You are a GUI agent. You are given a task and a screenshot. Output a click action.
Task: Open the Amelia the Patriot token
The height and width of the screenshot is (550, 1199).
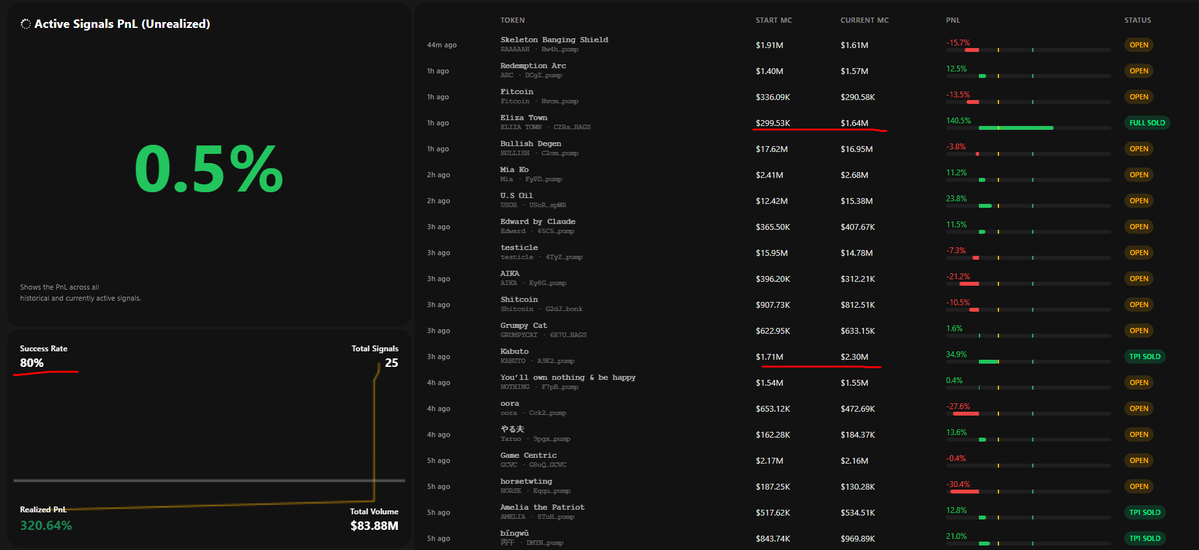pyautogui.click(x=542, y=507)
